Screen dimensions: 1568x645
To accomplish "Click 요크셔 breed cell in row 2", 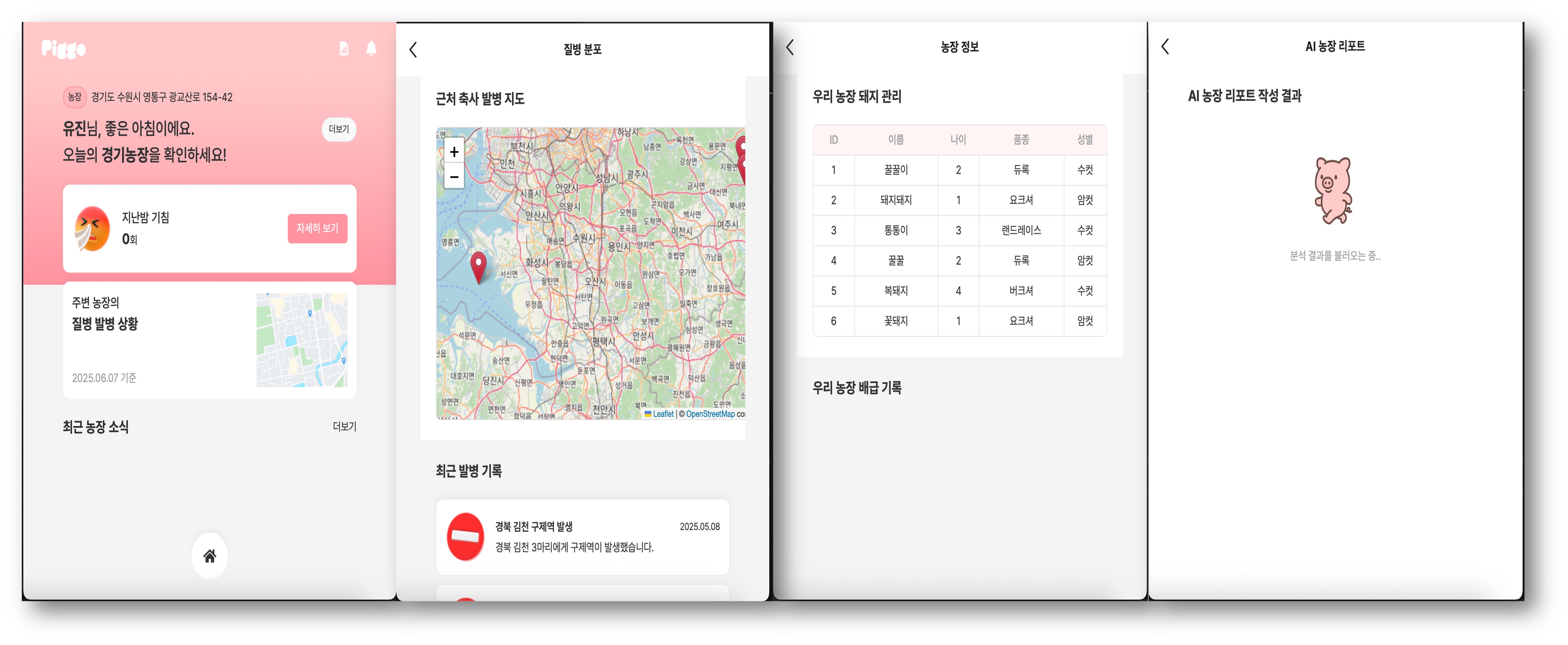I will click(x=1021, y=200).
